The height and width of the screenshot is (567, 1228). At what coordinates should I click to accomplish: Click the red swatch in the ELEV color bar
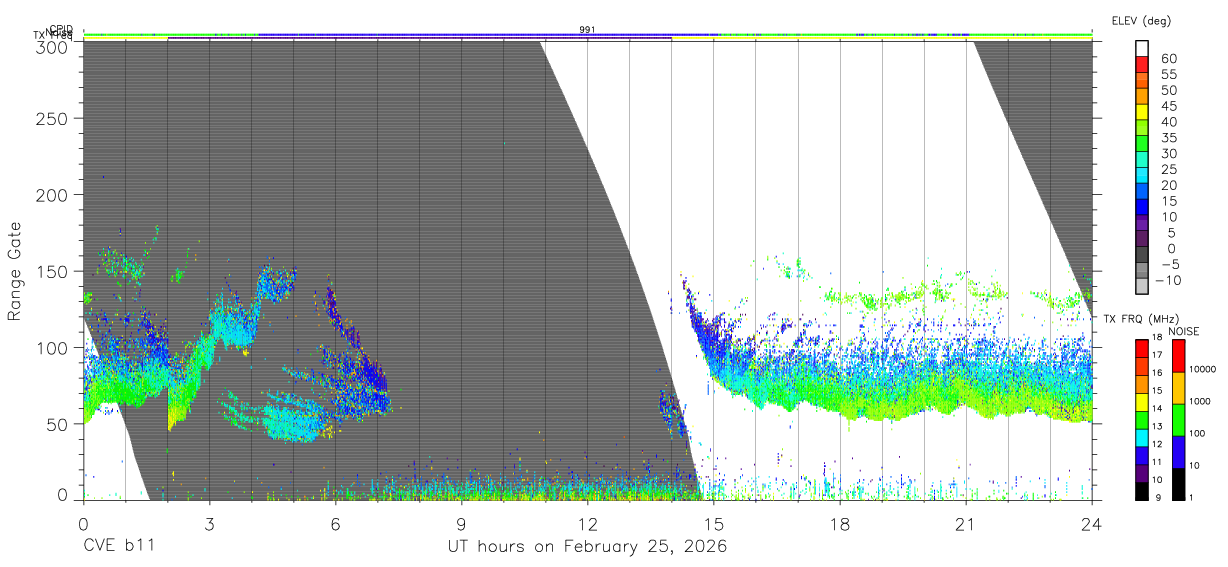pos(1143,63)
